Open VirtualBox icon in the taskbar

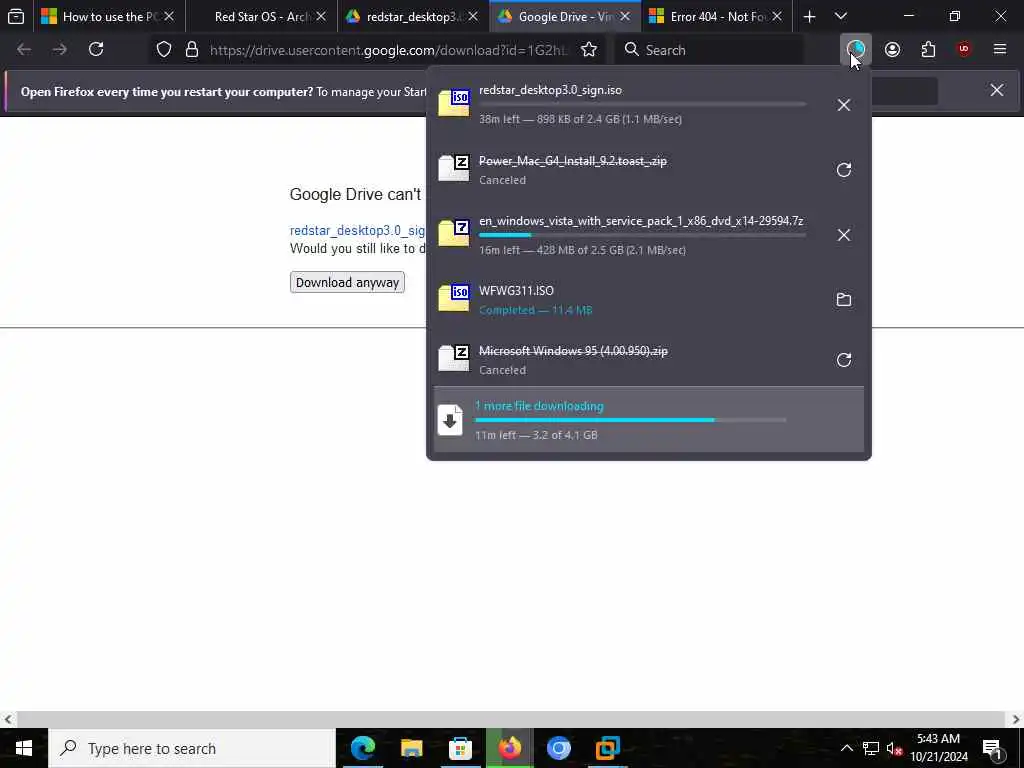click(x=607, y=748)
